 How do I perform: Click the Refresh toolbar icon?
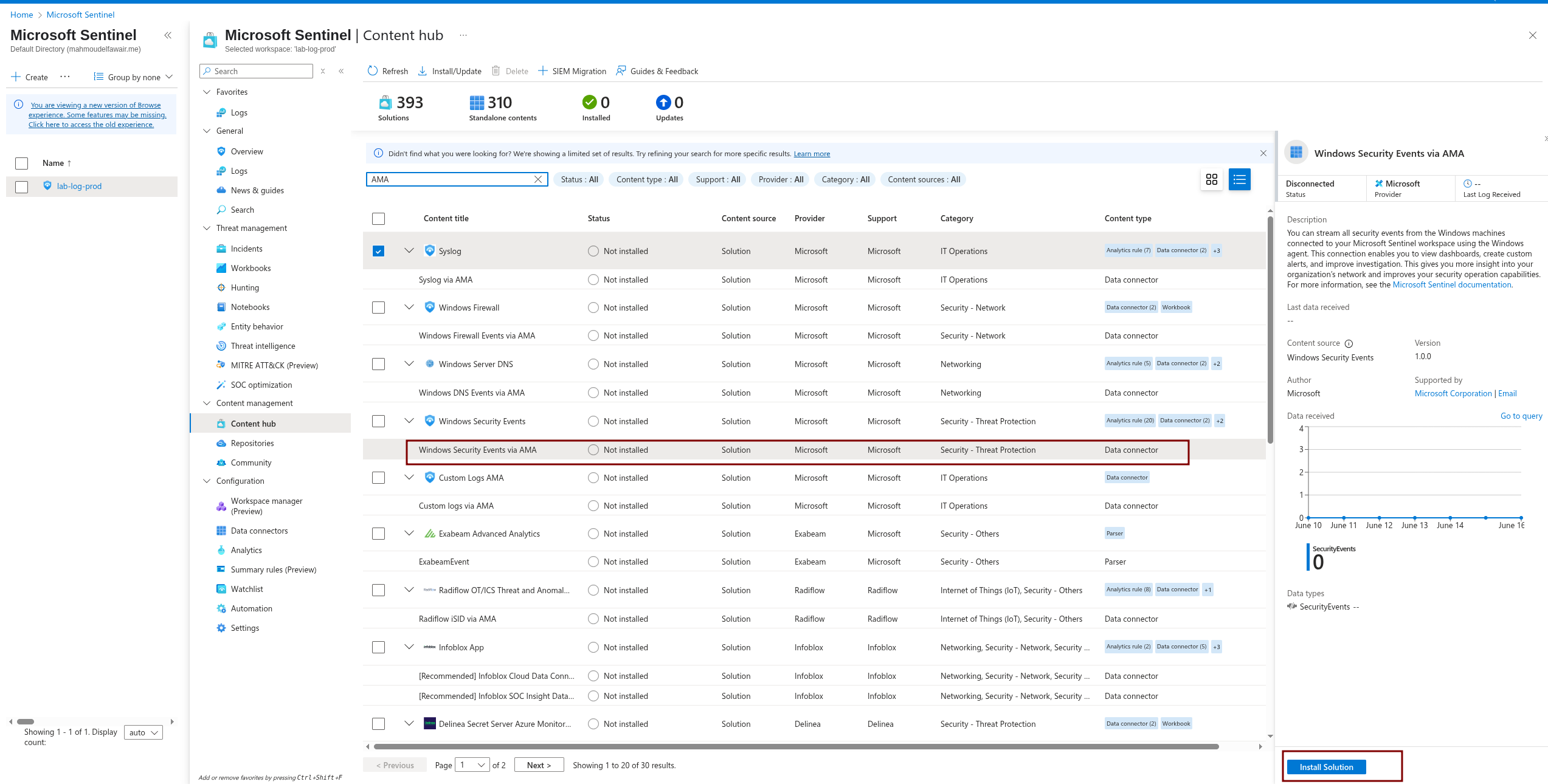tap(373, 71)
